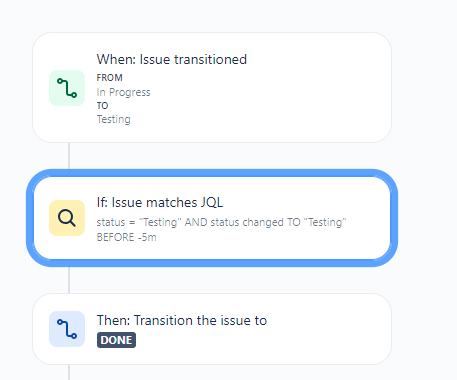Click the yellow magnifier JQL condition icon
This screenshot has height=380, width=457.
click(x=67, y=218)
